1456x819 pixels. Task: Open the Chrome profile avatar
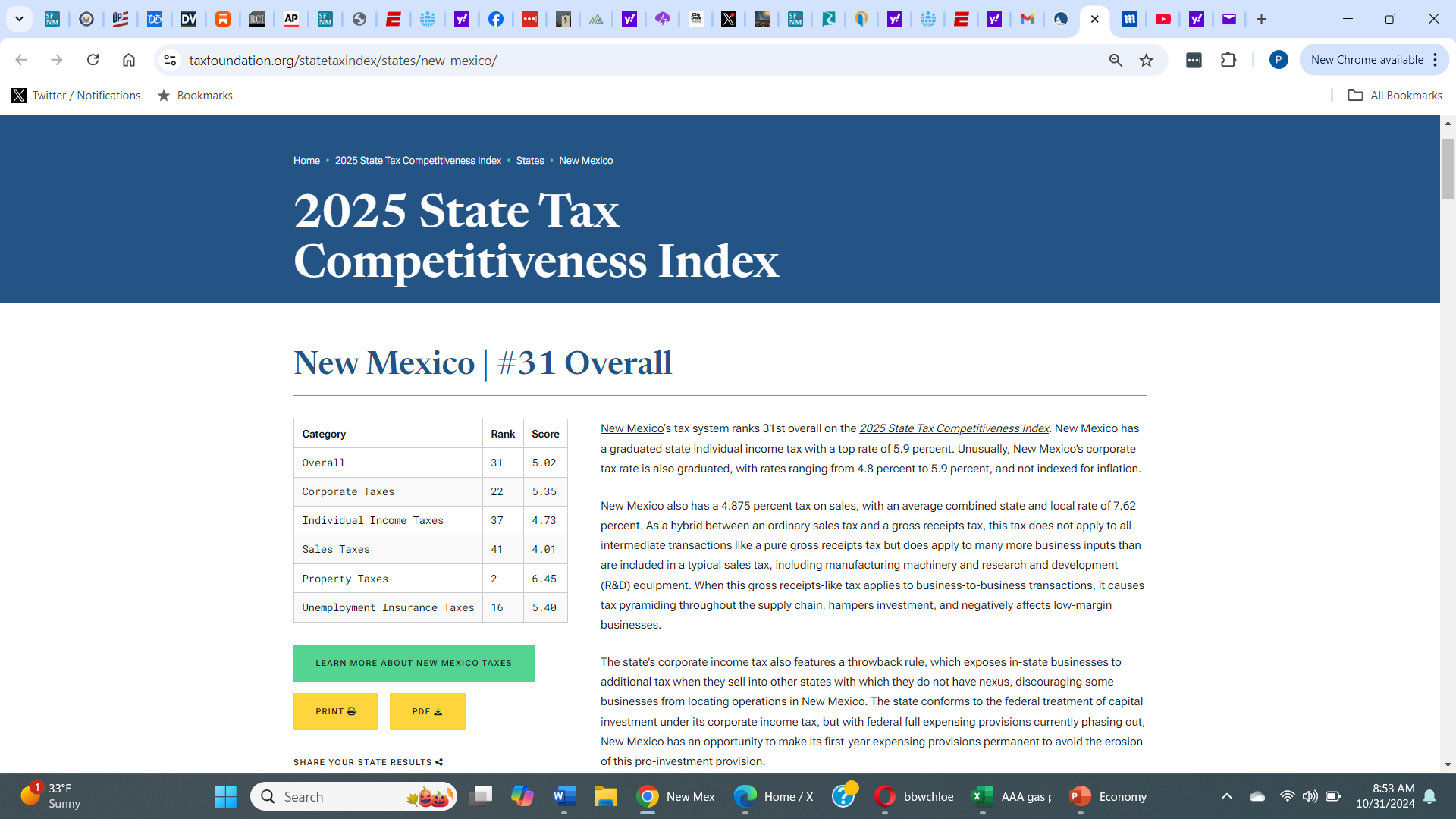point(1278,60)
